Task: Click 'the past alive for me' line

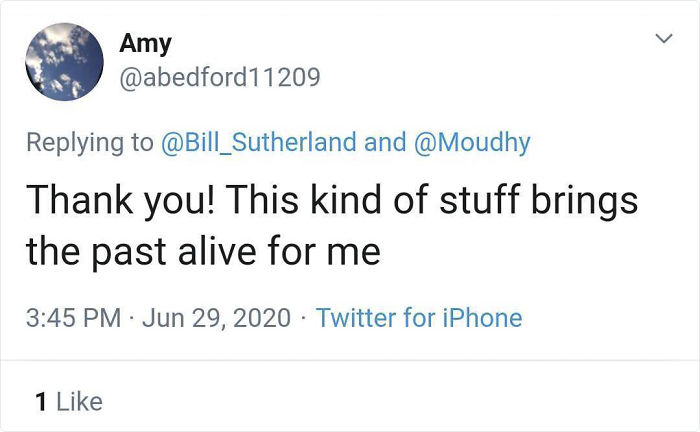Action: pos(203,250)
